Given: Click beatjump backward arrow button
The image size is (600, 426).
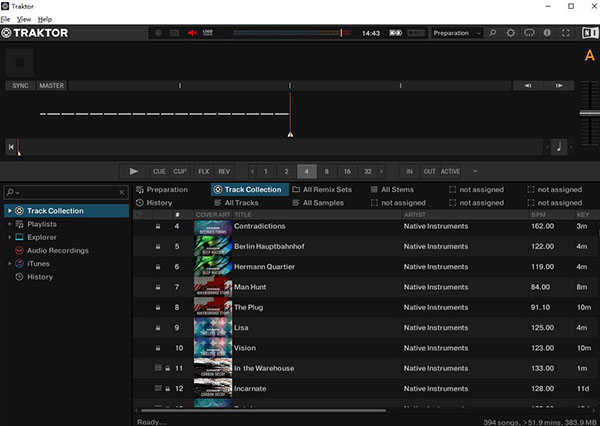Looking at the screenshot, I should [528, 85].
